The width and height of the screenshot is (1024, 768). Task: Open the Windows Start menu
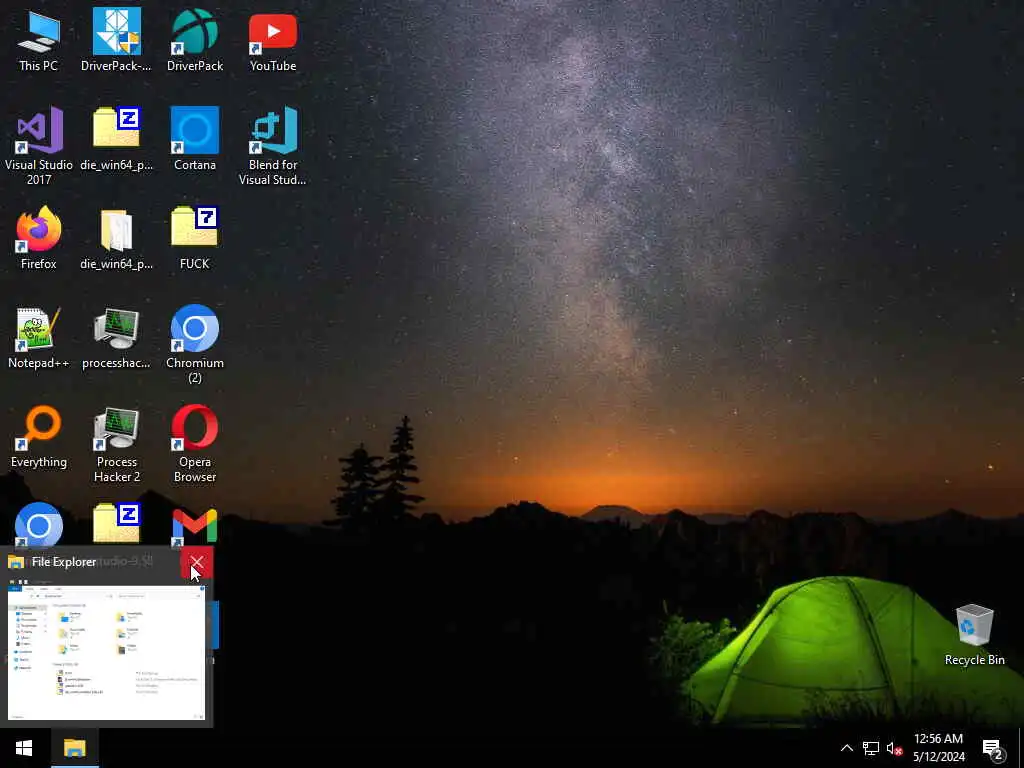pyautogui.click(x=24, y=748)
